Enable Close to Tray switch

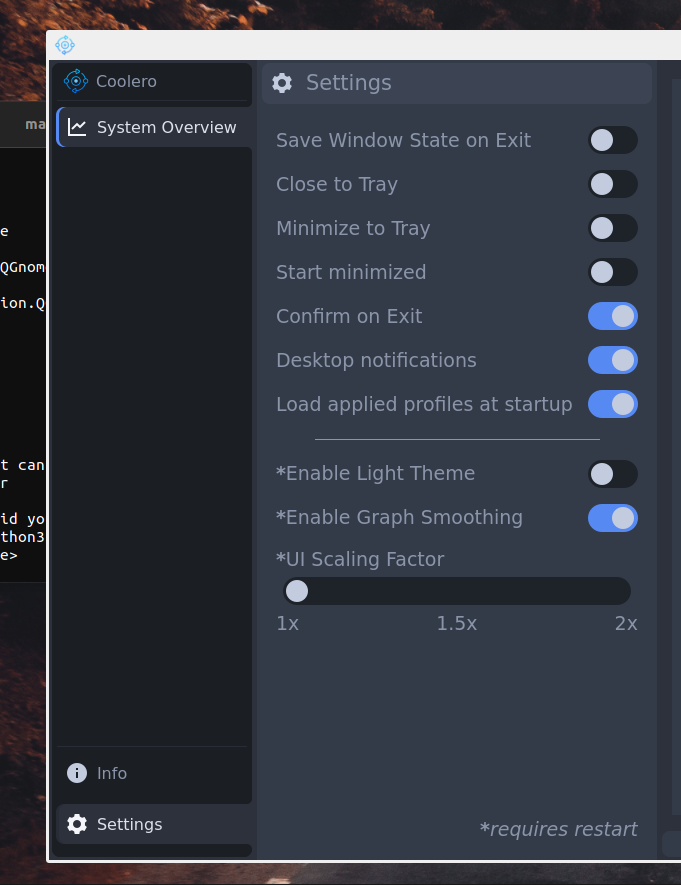point(612,184)
